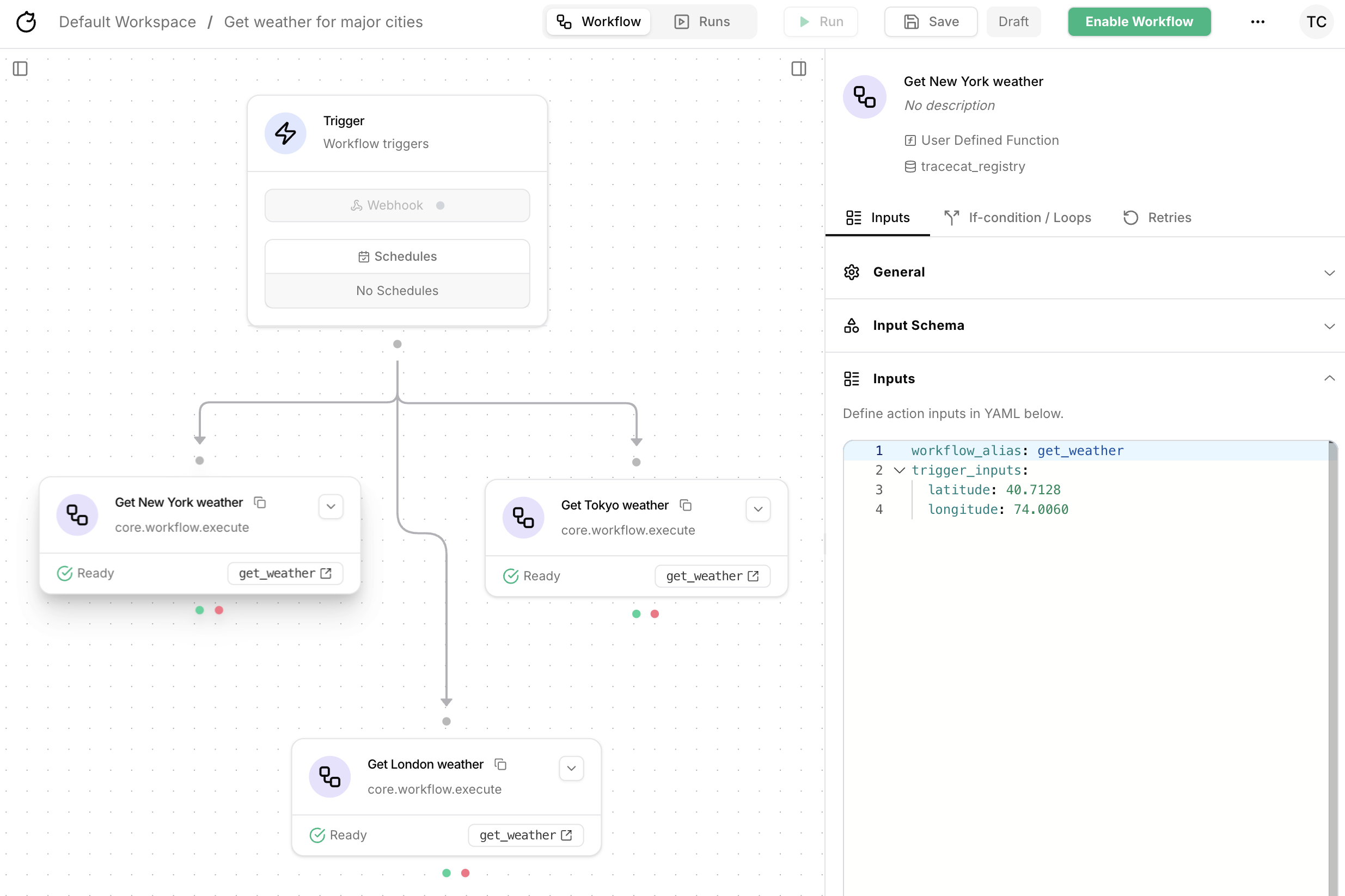Image resolution: width=1345 pixels, height=896 pixels.
Task: Open the TC user avatar menu
Action: coord(1316,22)
